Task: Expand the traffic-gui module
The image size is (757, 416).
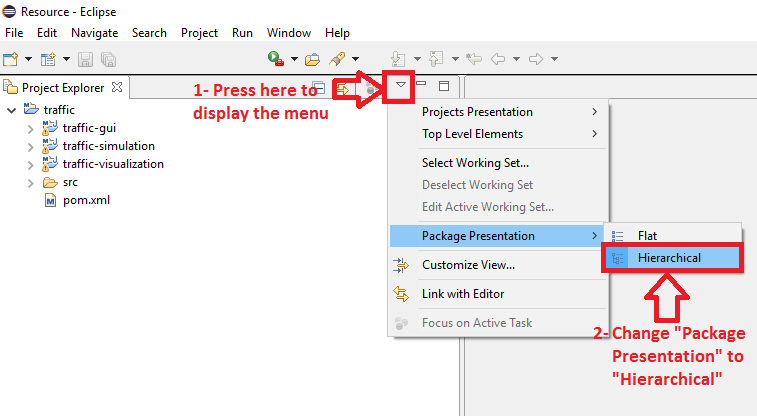Action: (30, 129)
